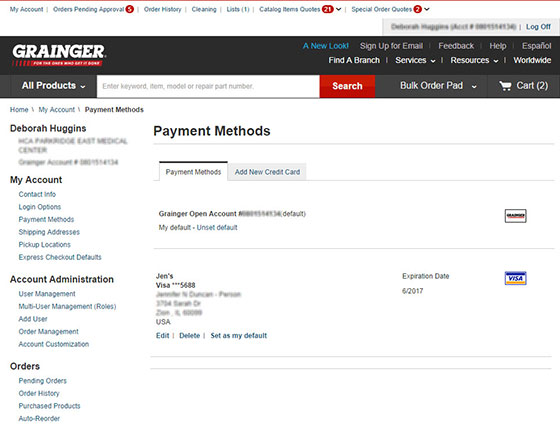The height and width of the screenshot is (429, 560).
Task: Open the All Products dropdown
Action: tap(54, 86)
